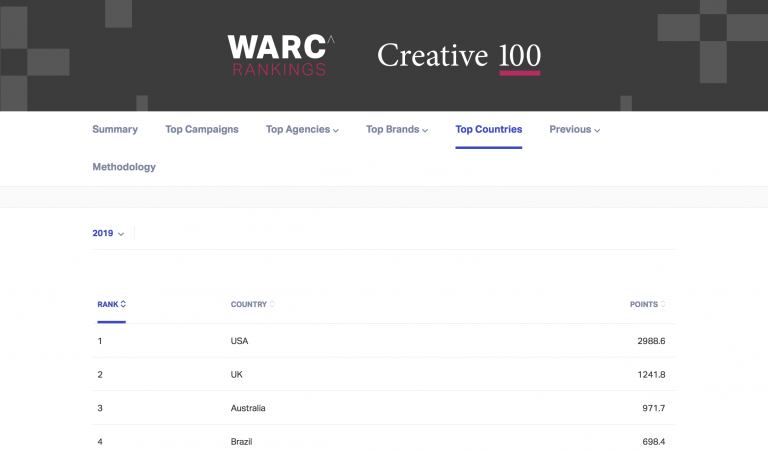The image size is (768, 451).
Task: Click the Top Brands chevron icon
Action: (425, 130)
